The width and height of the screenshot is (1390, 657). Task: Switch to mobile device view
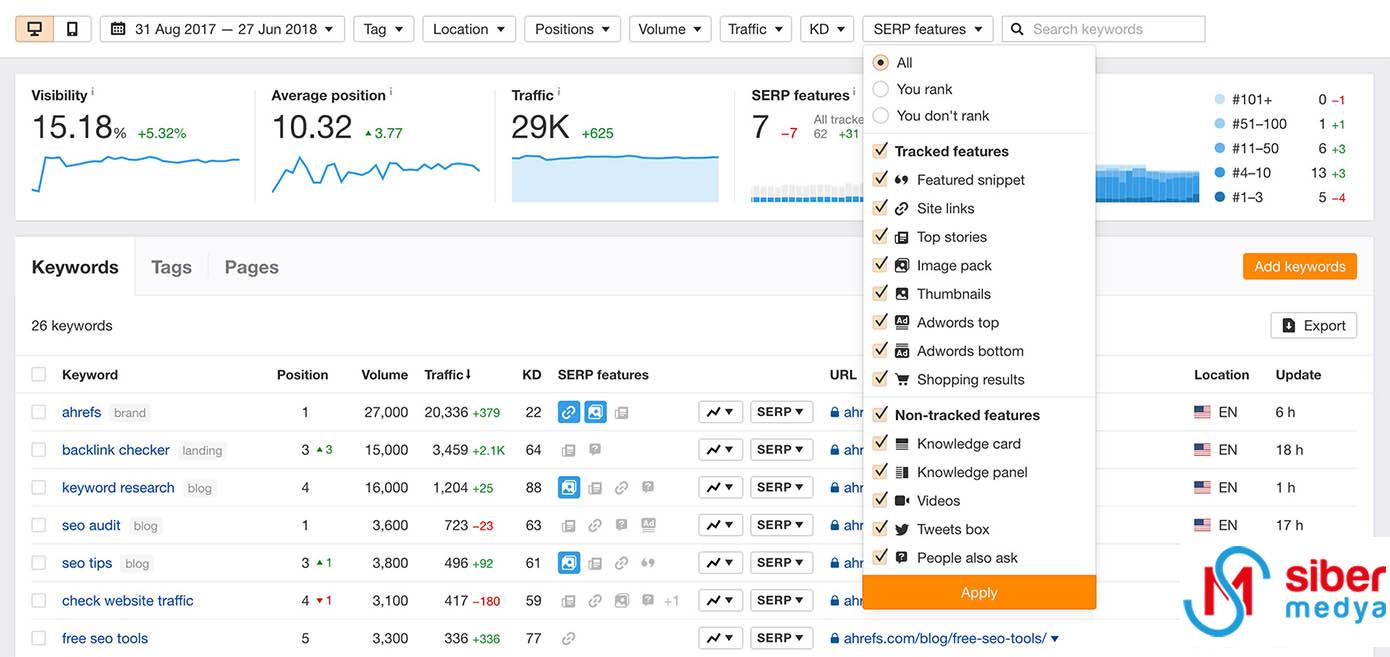(72, 29)
